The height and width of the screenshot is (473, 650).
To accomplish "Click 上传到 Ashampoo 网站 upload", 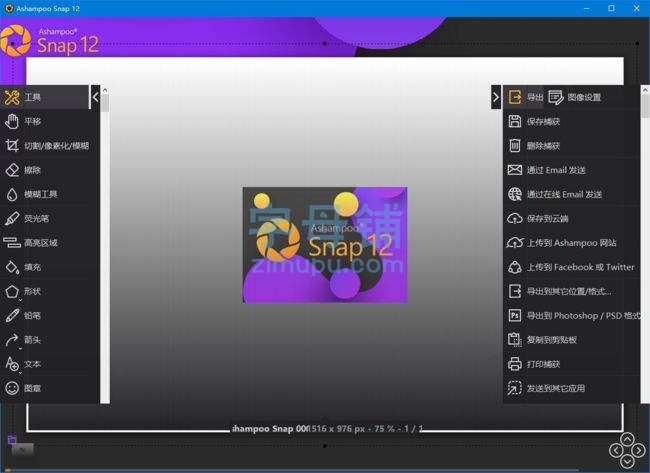I will pyautogui.click(x=572, y=243).
